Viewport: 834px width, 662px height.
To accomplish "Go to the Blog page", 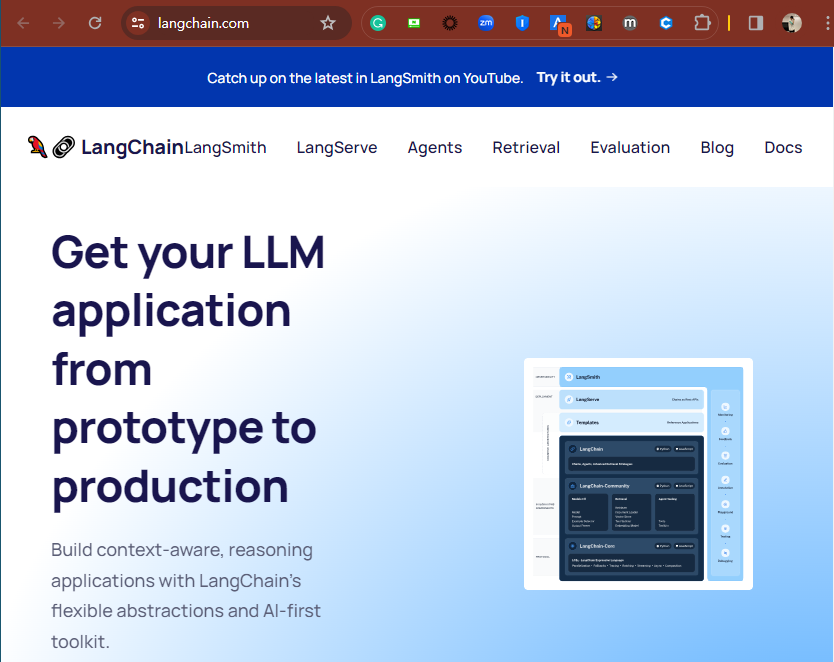I will pyautogui.click(x=717, y=147).
